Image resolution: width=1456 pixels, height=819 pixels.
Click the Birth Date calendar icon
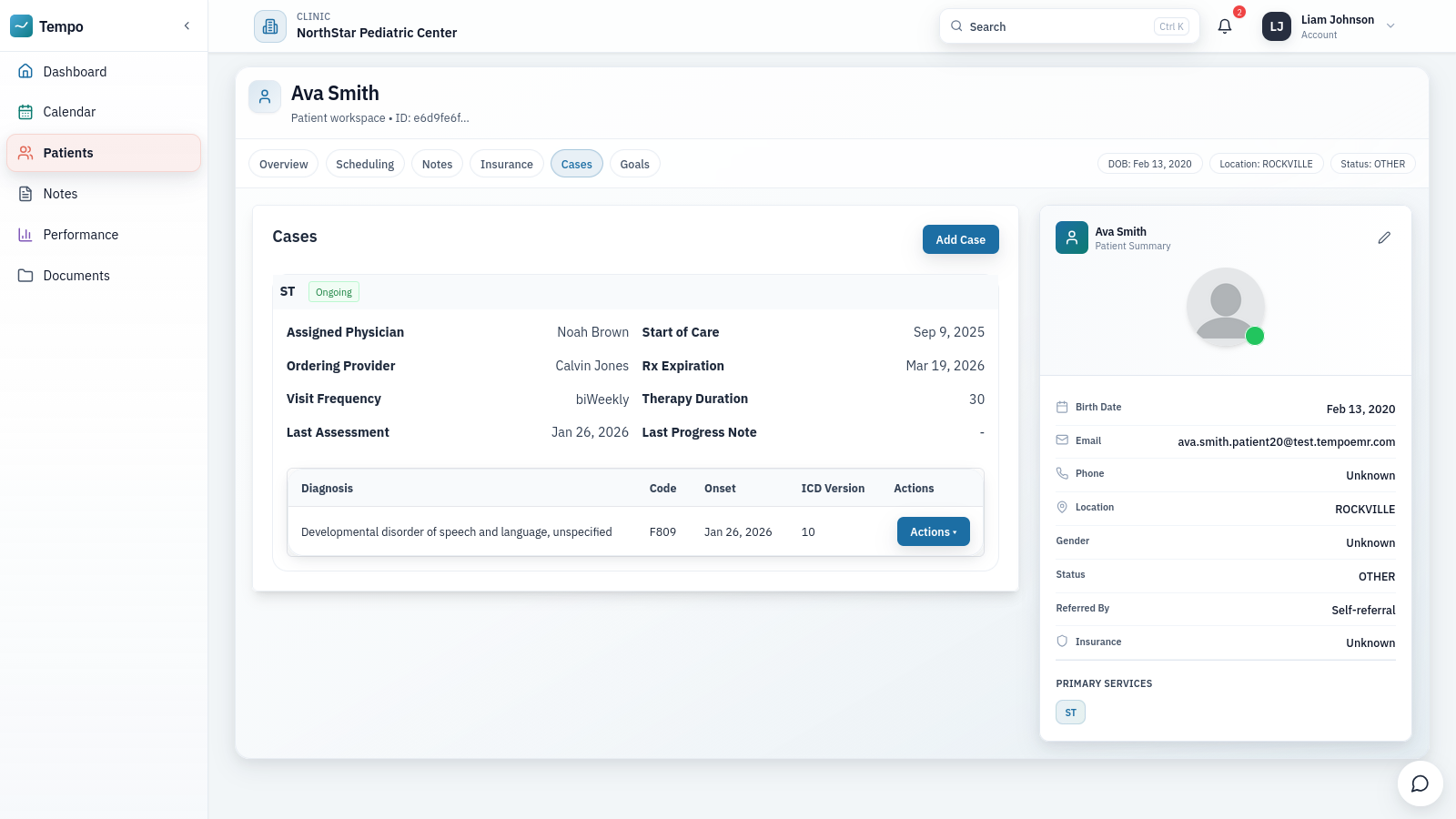tap(1062, 407)
